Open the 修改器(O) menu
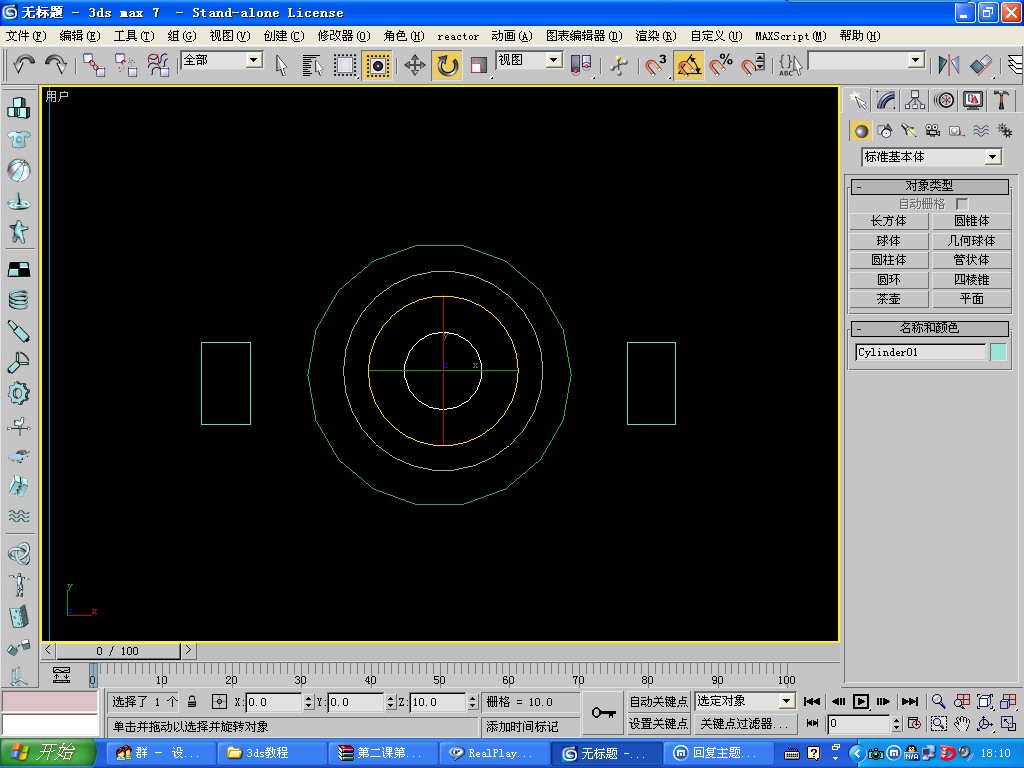Screen dimensions: 1024x768 [344, 36]
